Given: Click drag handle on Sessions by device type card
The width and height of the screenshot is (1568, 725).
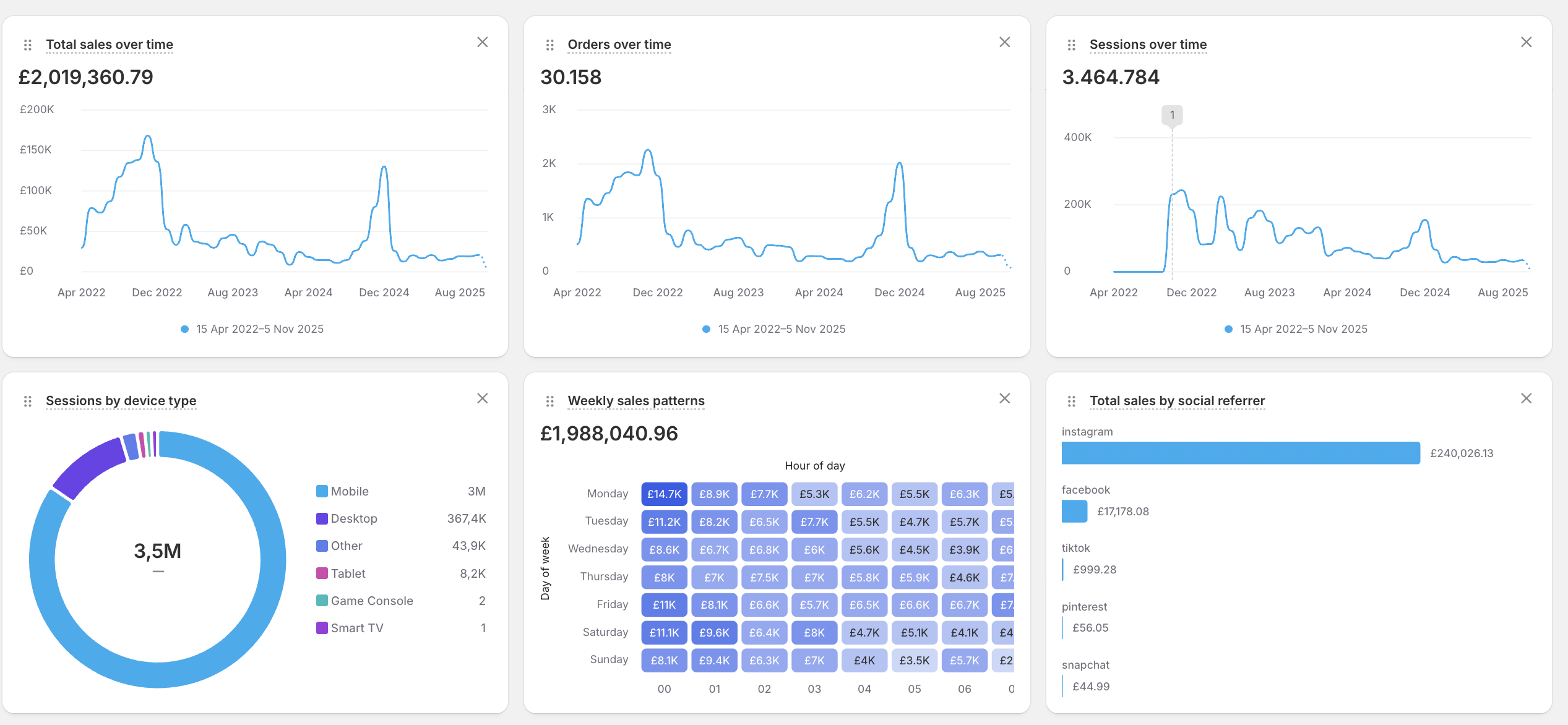Looking at the screenshot, I should (x=27, y=401).
